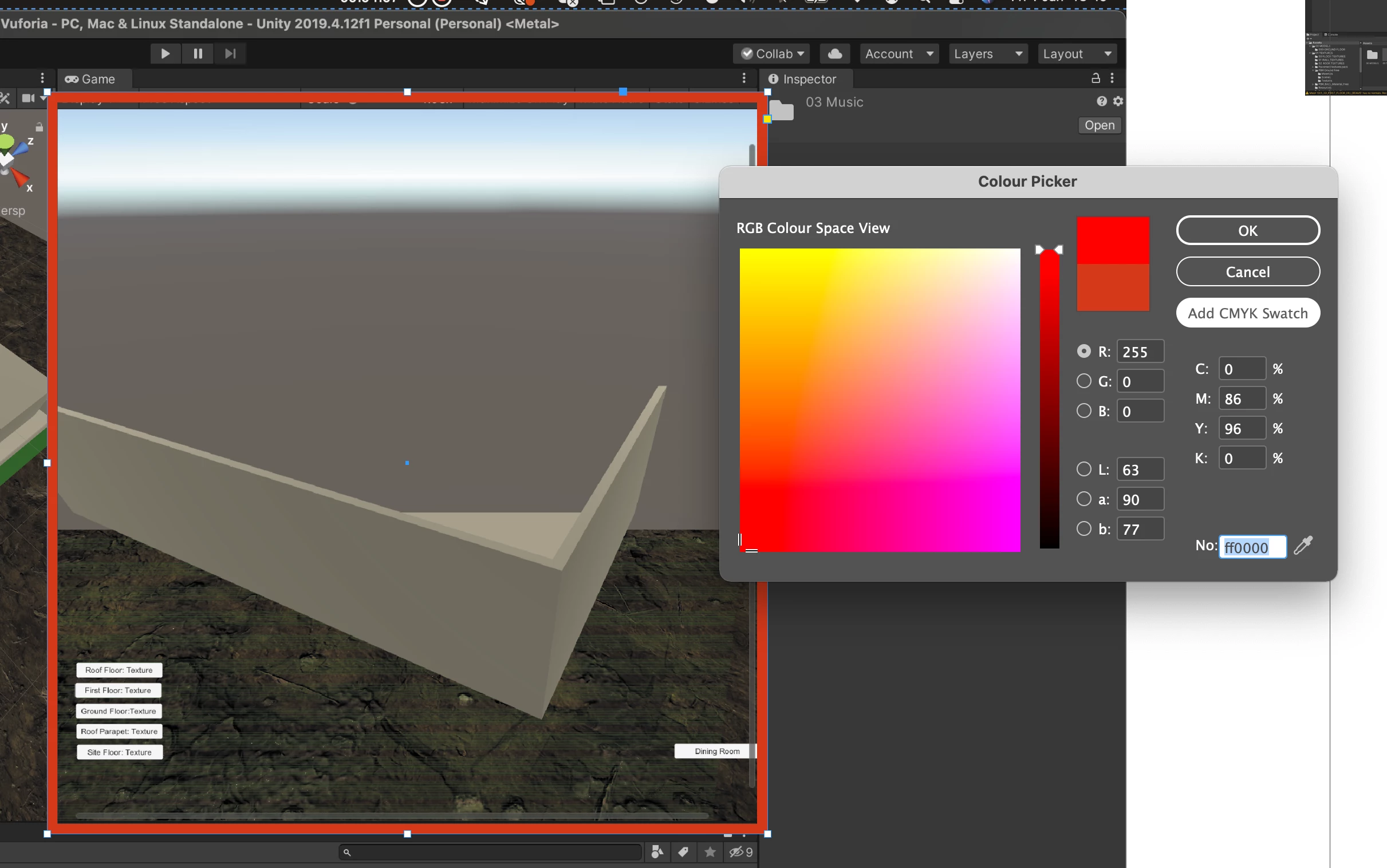1387x868 pixels.
Task: Open the Layout dropdown
Action: [1077, 53]
